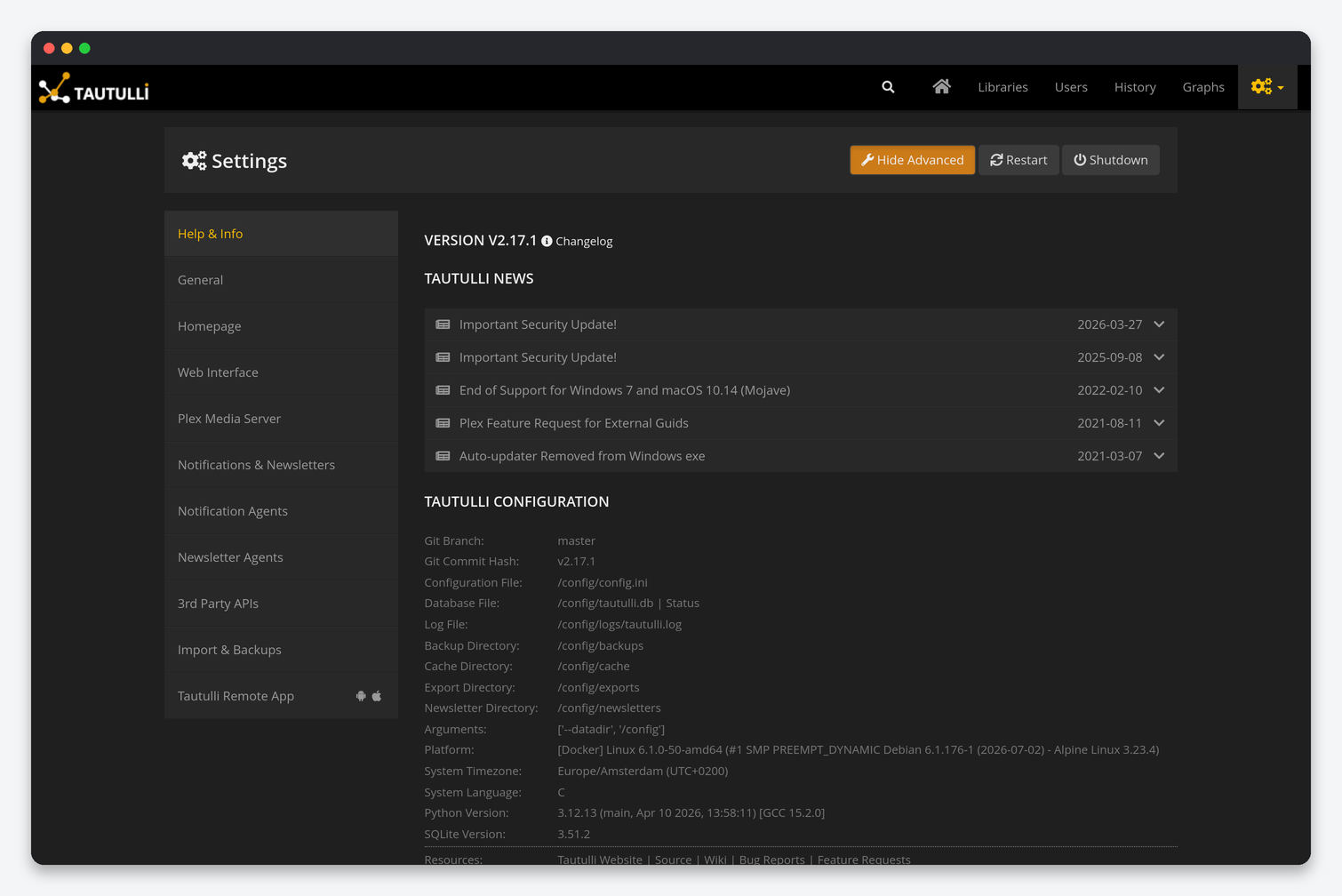The width and height of the screenshot is (1342, 896).
Task: Click the database Status link
Action: 683,604
